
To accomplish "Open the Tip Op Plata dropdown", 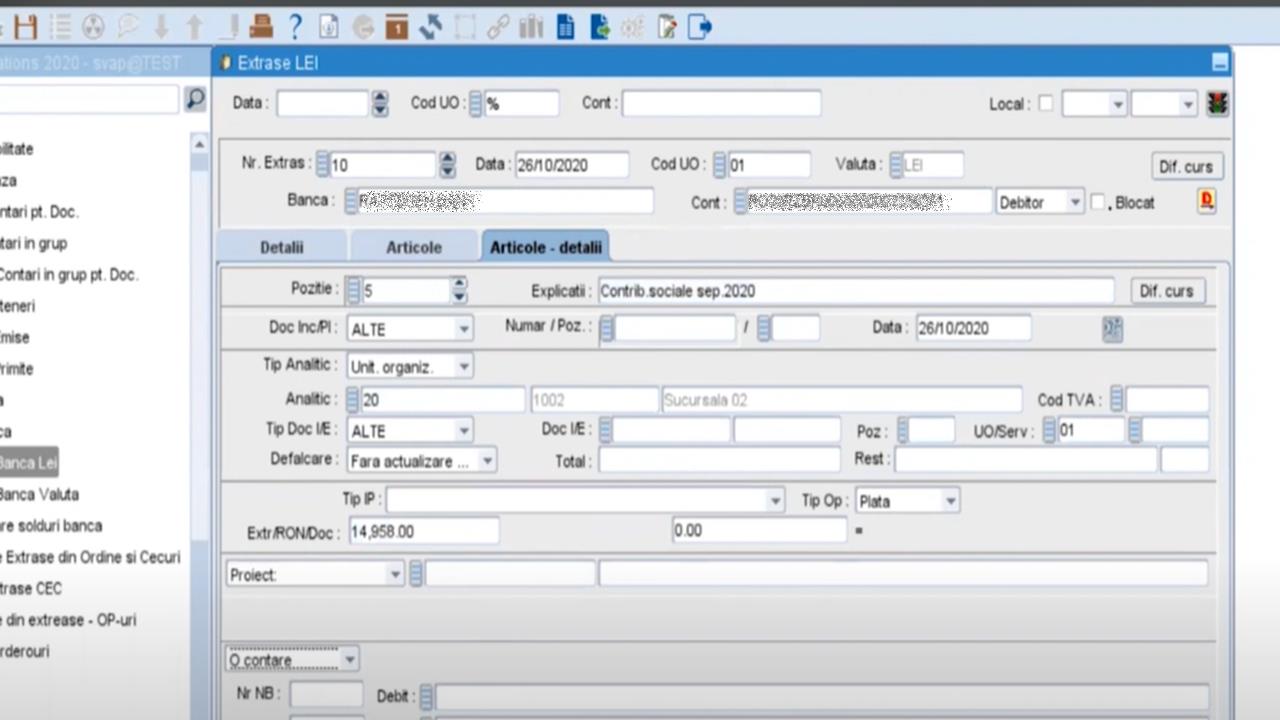I will (951, 501).
